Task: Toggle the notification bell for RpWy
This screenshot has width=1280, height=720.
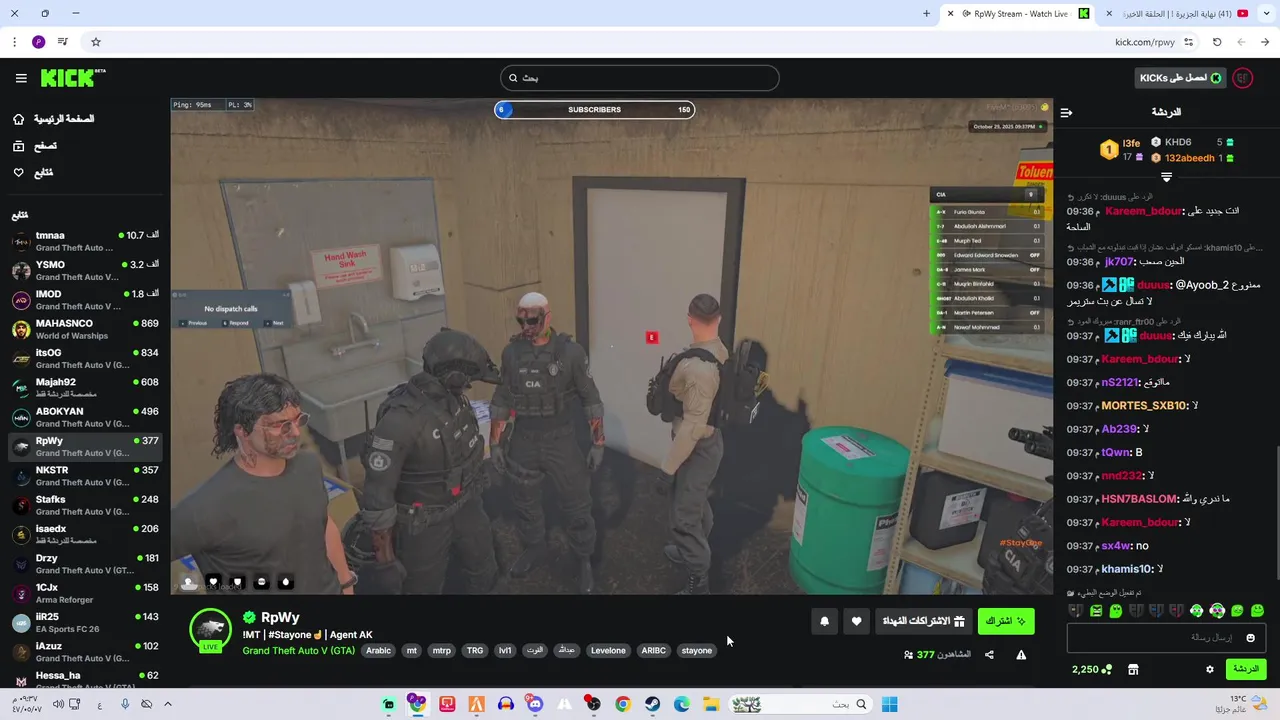Action: pyautogui.click(x=824, y=621)
